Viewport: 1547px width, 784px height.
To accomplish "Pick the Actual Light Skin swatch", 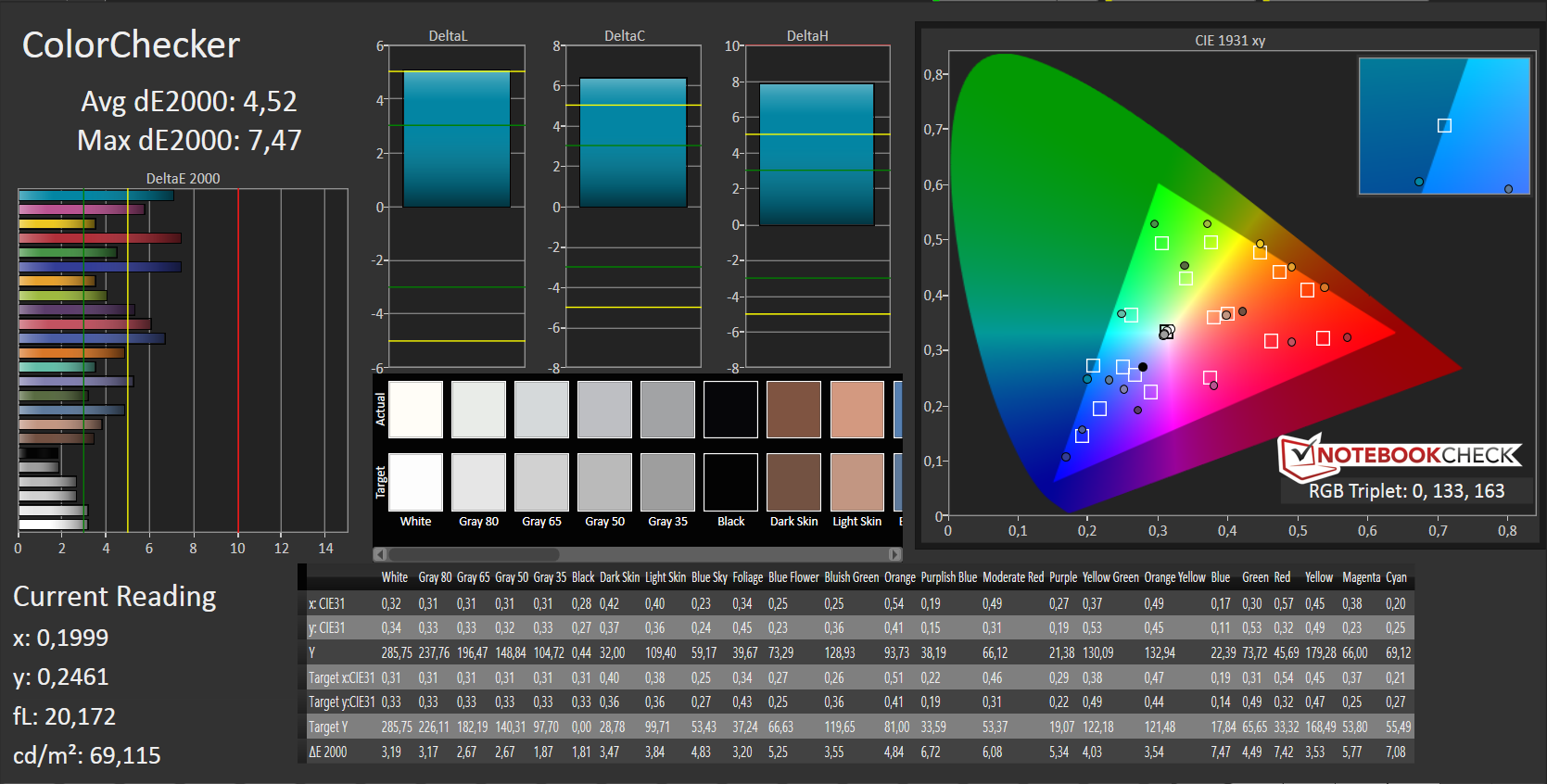I will tap(856, 410).
